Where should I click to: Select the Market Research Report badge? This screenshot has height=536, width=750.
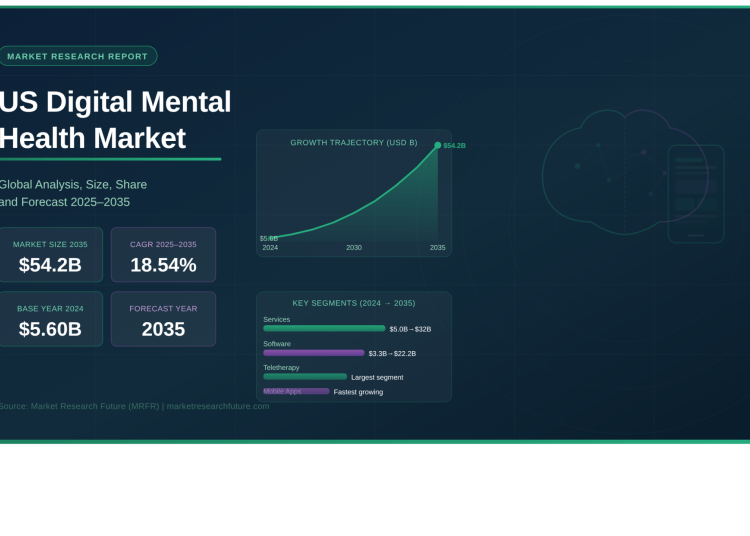(x=77, y=56)
